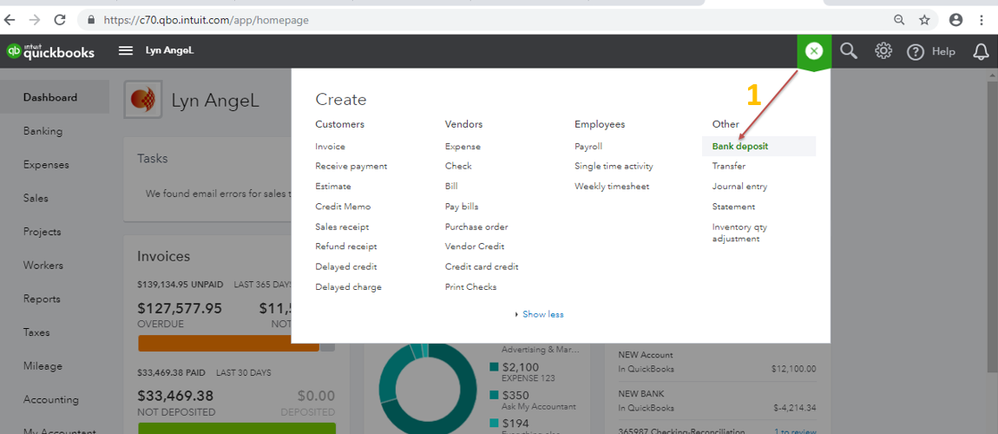This screenshot has height=434, width=998.
Task: Open the browser profile avatar
Action: coord(955,20)
